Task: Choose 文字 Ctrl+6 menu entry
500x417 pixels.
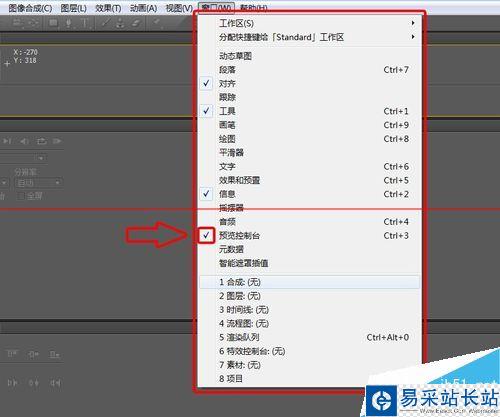Action: [x=310, y=166]
